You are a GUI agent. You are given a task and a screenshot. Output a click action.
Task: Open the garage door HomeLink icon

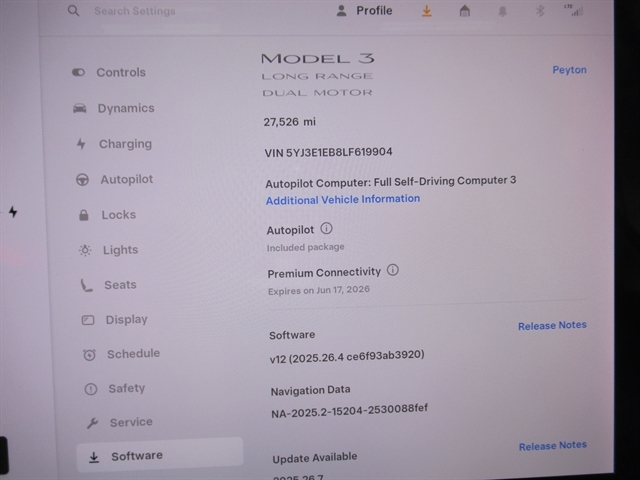pos(464,11)
